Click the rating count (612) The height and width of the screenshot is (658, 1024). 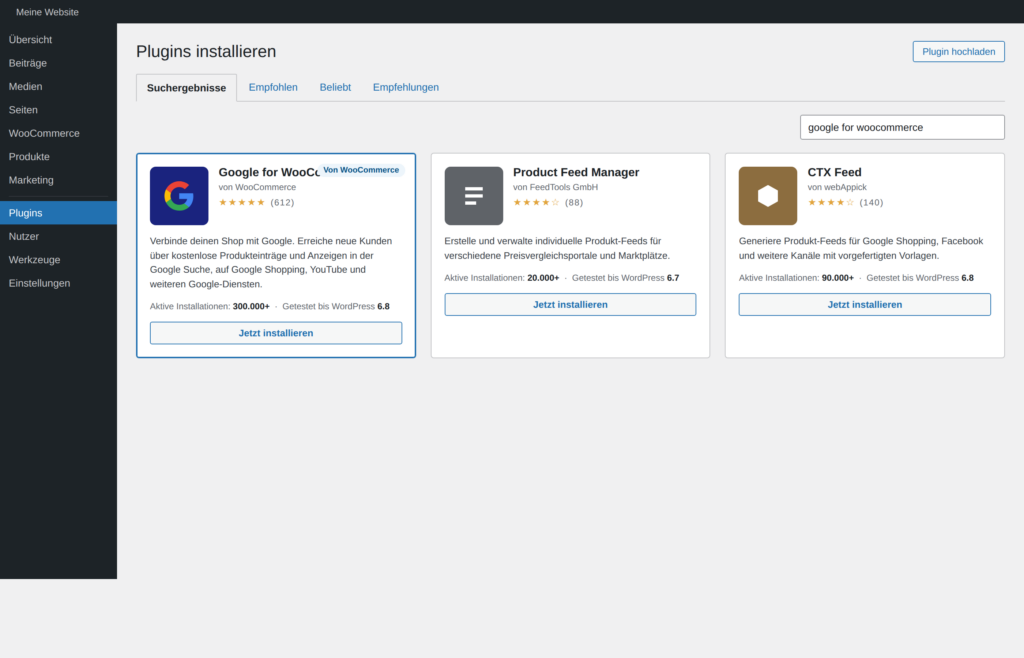[x=282, y=202]
